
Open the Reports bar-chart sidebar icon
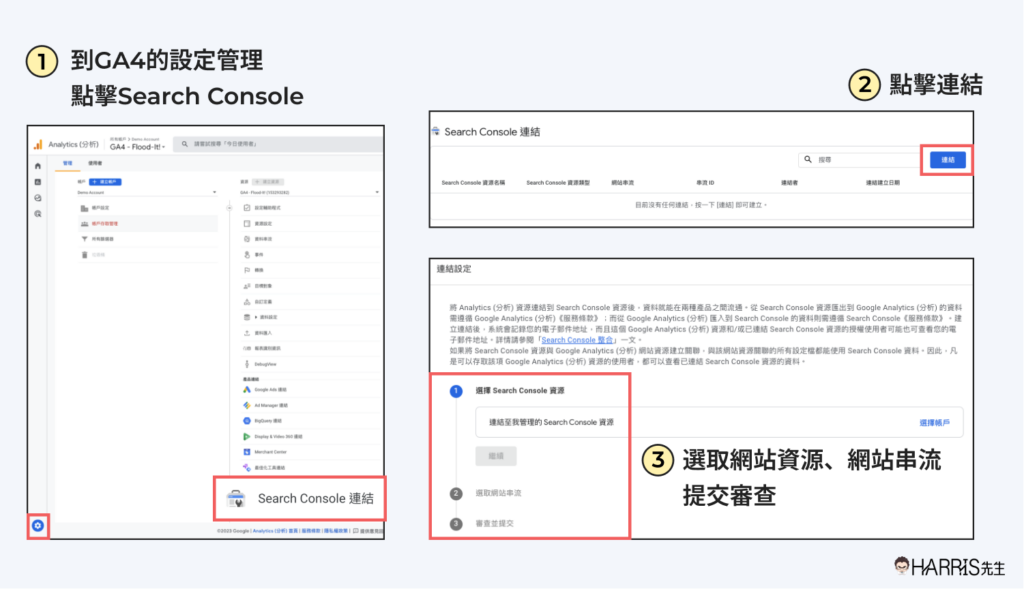[38, 182]
